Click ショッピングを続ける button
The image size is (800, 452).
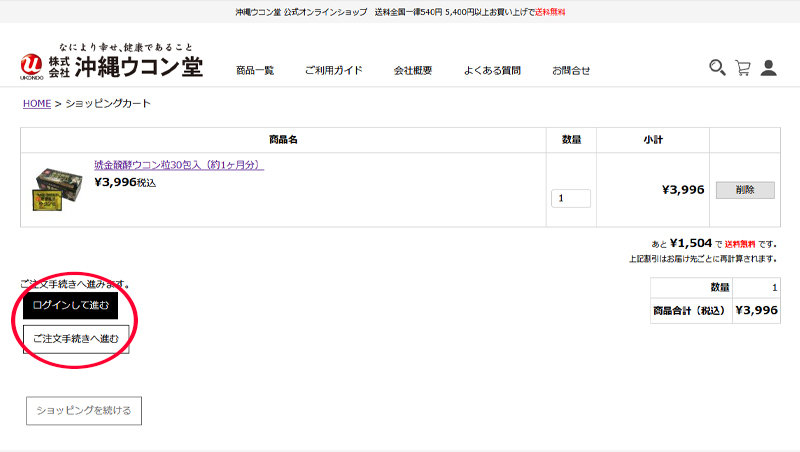[x=84, y=410]
